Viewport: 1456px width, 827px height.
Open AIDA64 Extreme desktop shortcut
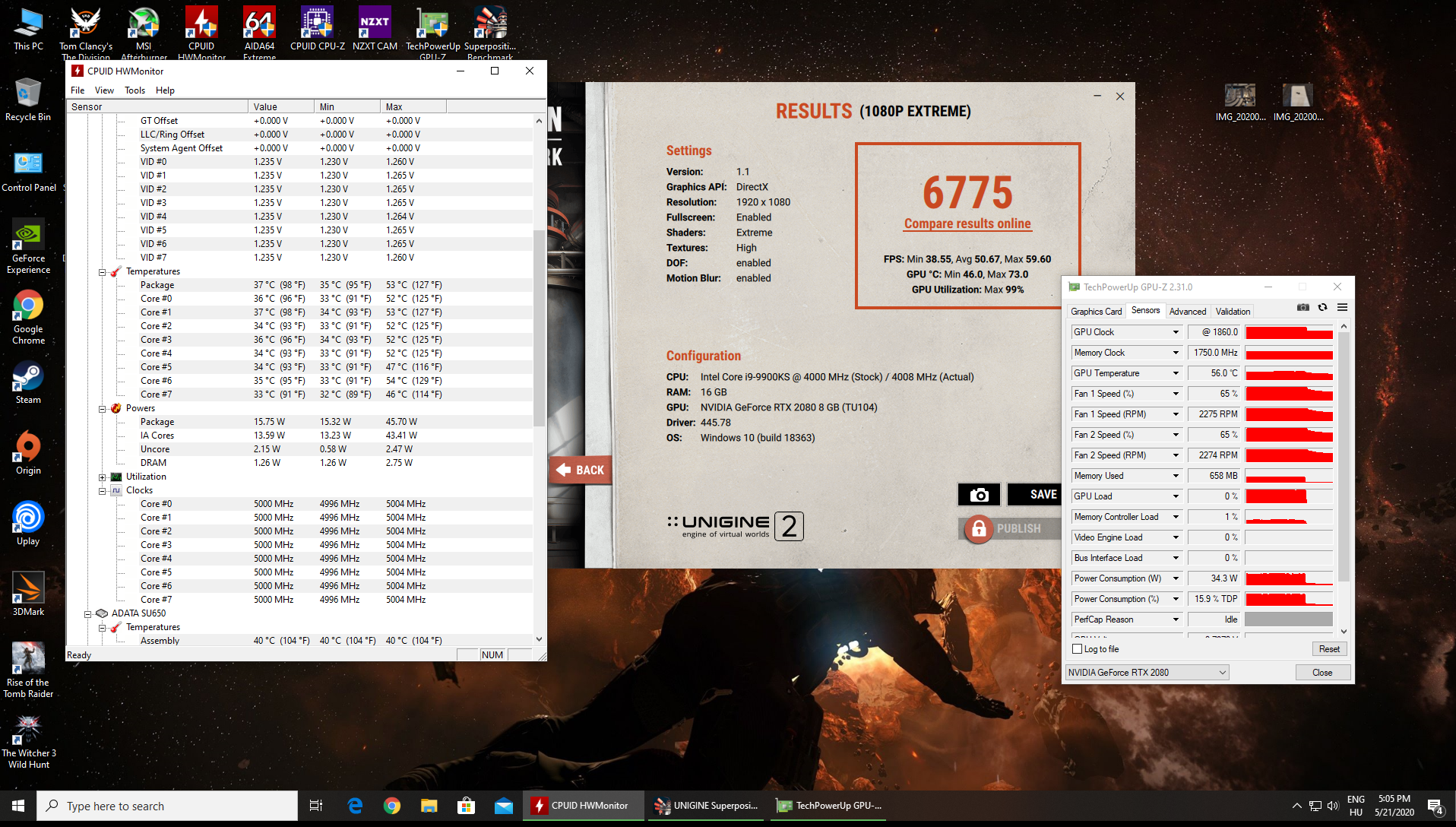pos(259,32)
